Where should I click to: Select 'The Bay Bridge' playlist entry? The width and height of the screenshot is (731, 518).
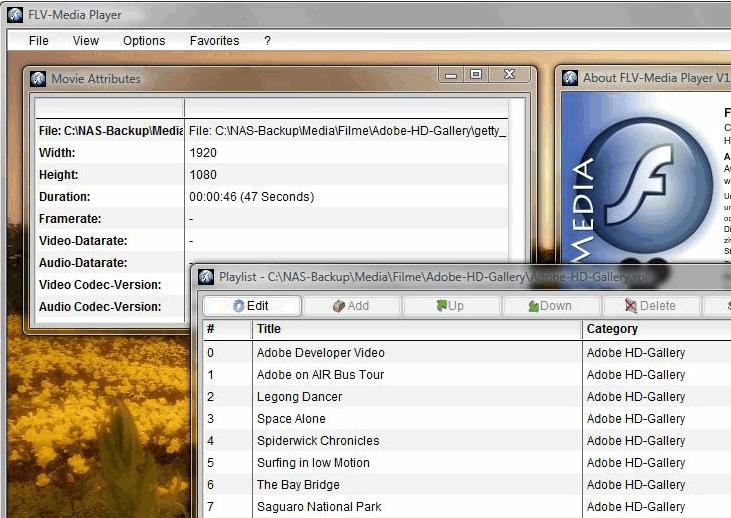[467, 484]
